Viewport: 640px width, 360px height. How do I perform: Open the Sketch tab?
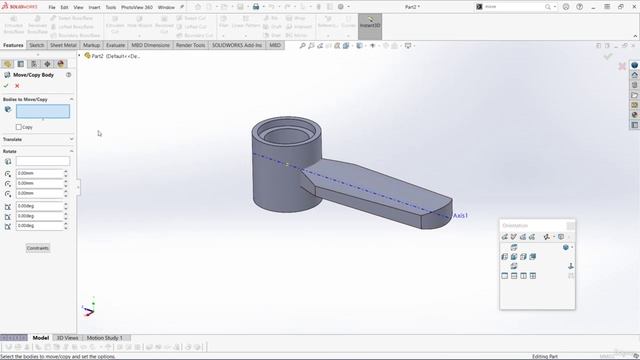[x=36, y=45]
